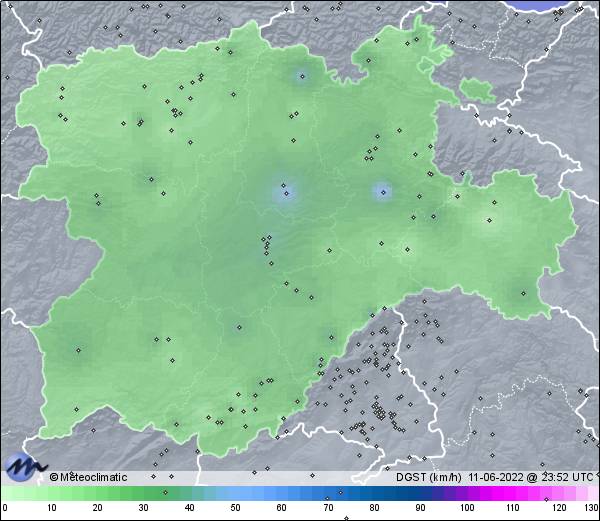The image size is (600, 521).
Task: Click the scale label 80
Action: pyautogui.click(x=375, y=508)
